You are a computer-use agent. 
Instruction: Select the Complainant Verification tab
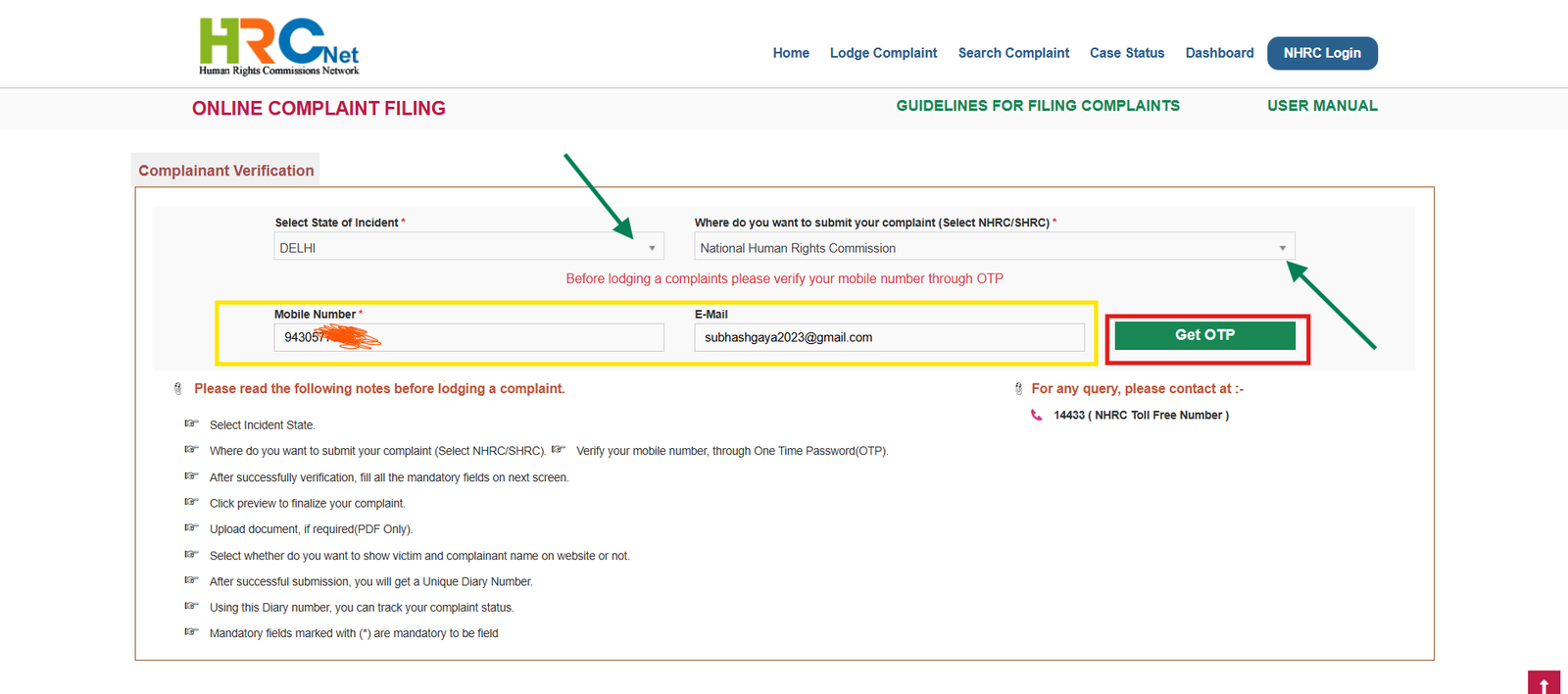[x=226, y=171]
